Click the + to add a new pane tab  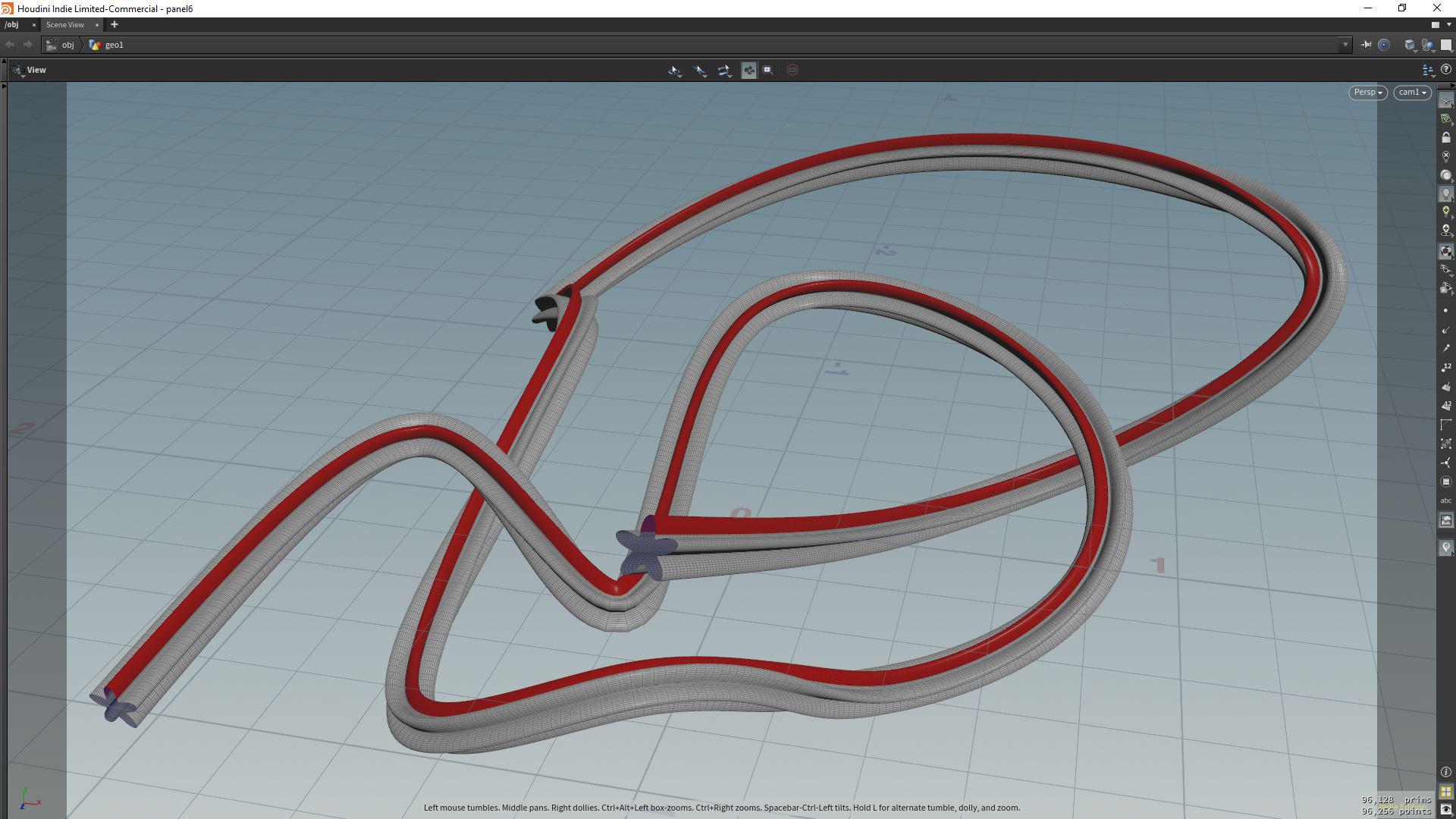(115, 25)
